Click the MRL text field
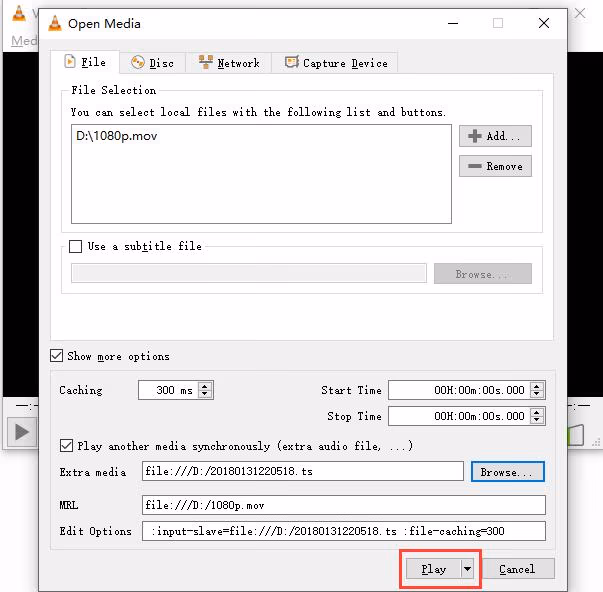Viewport: 603px width, 592px height. [343, 505]
